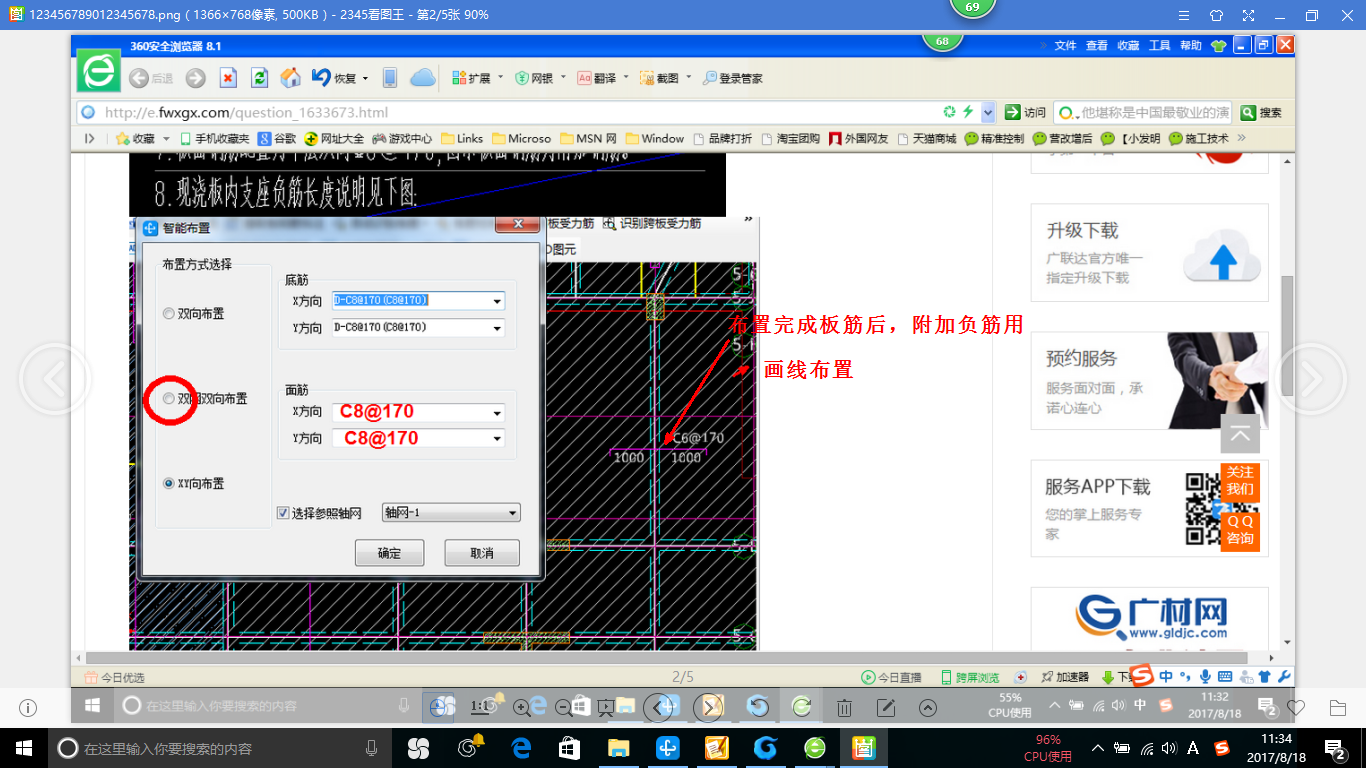Rotate the image clockwise

pyautogui.click(x=801, y=707)
